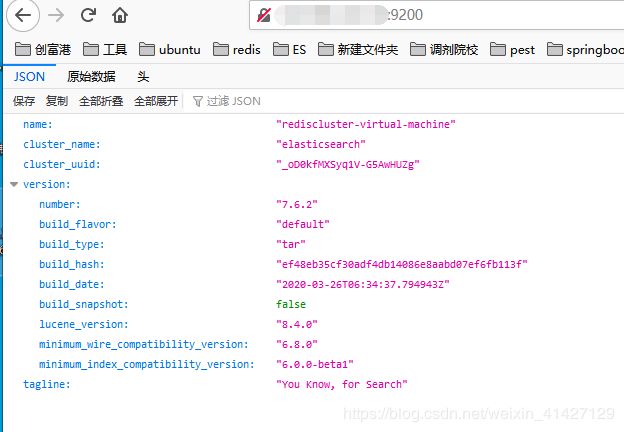Click the "6.8.0" wire compatibility value
The image size is (624, 432).
(x=297, y=344)
